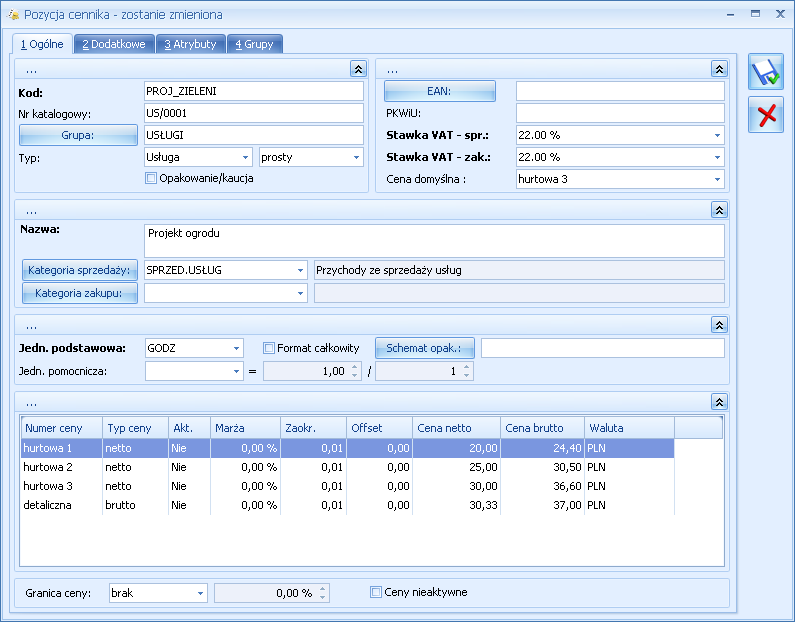Increase the unit divisor value 1
The image size is (795, 622).
click(x=467, y=367)
